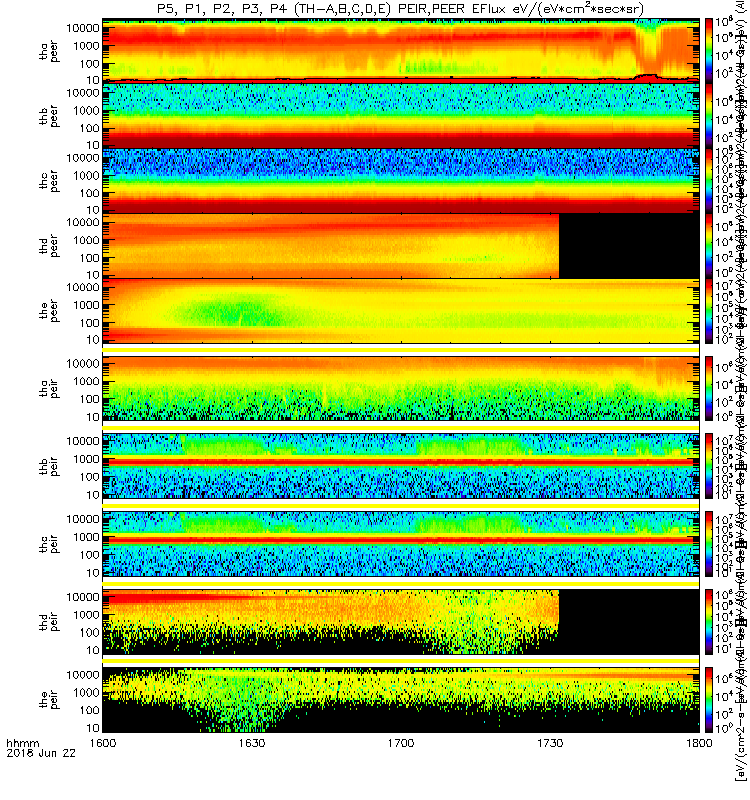
Task: Click the 100 tick label of thc peer
Action: 91,193
